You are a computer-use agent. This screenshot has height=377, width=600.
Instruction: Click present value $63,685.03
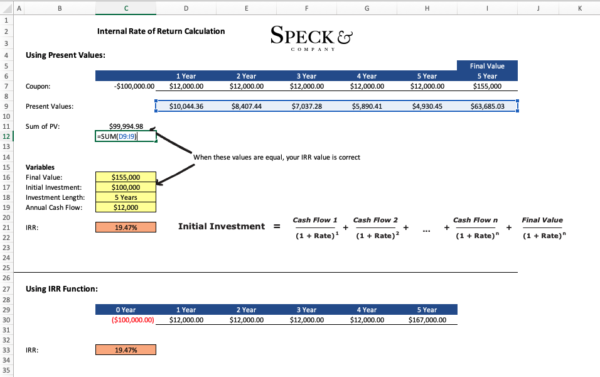(x=487, y=106)
